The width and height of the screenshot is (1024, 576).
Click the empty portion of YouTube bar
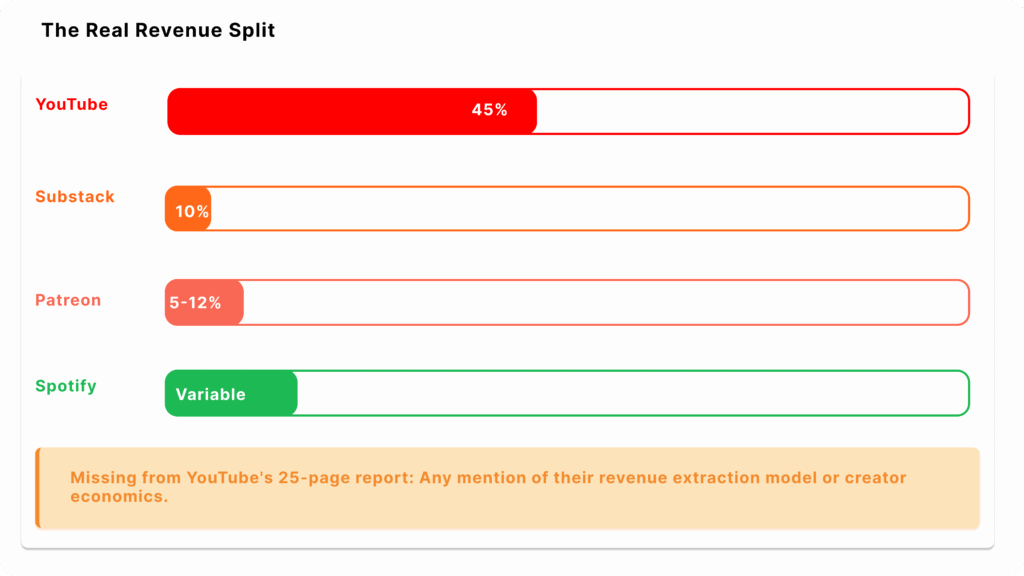(x=750, y=111)
